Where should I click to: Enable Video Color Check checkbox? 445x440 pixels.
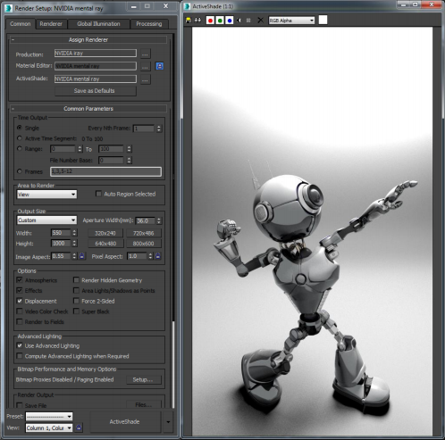click(19, 311)
